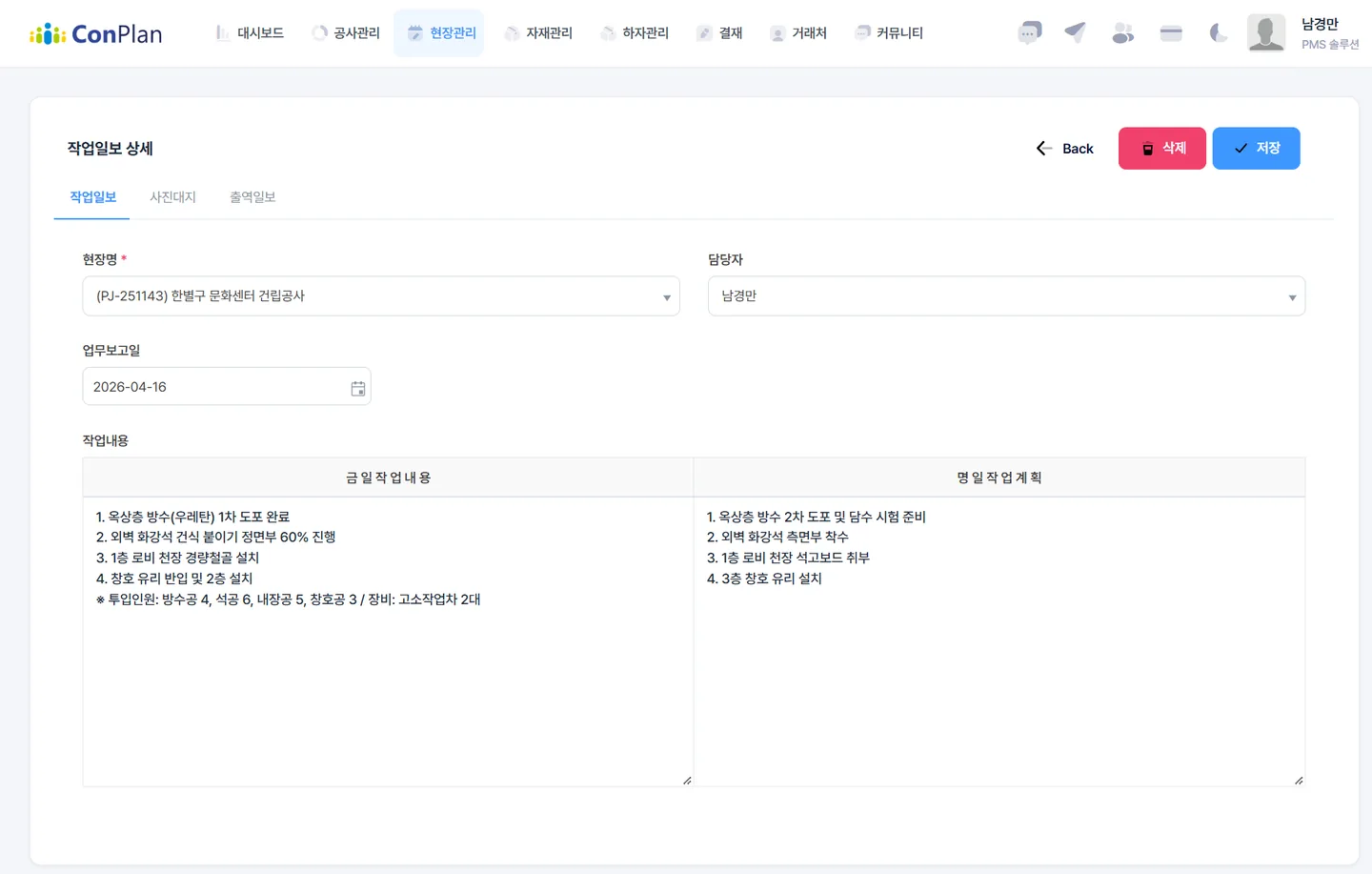The width and height of the screenshot is (1372, 874).
Task: Click the 금일작업내용 column header
Action: [x=388, y=478]
